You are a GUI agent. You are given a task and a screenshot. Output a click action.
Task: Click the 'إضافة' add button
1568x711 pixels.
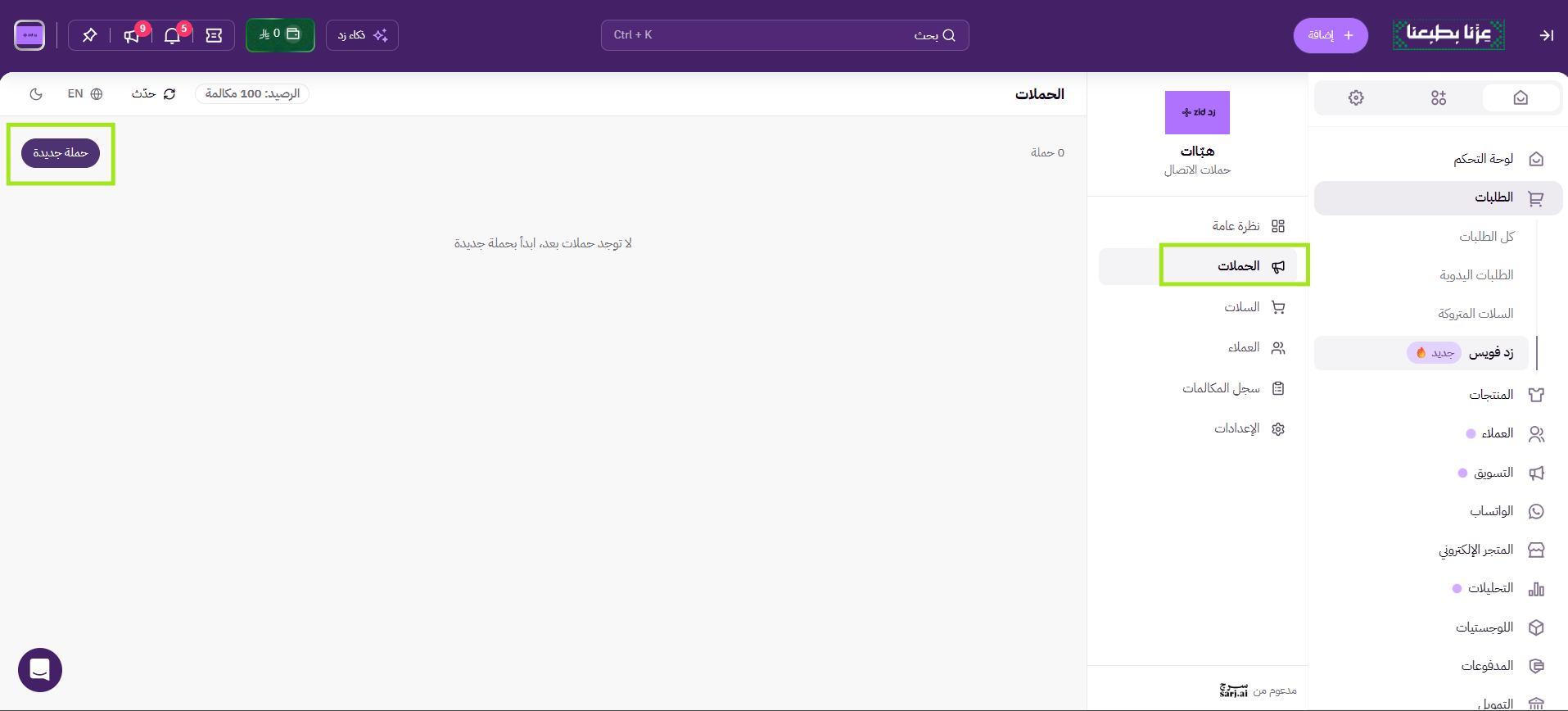tap(1331, 35)
